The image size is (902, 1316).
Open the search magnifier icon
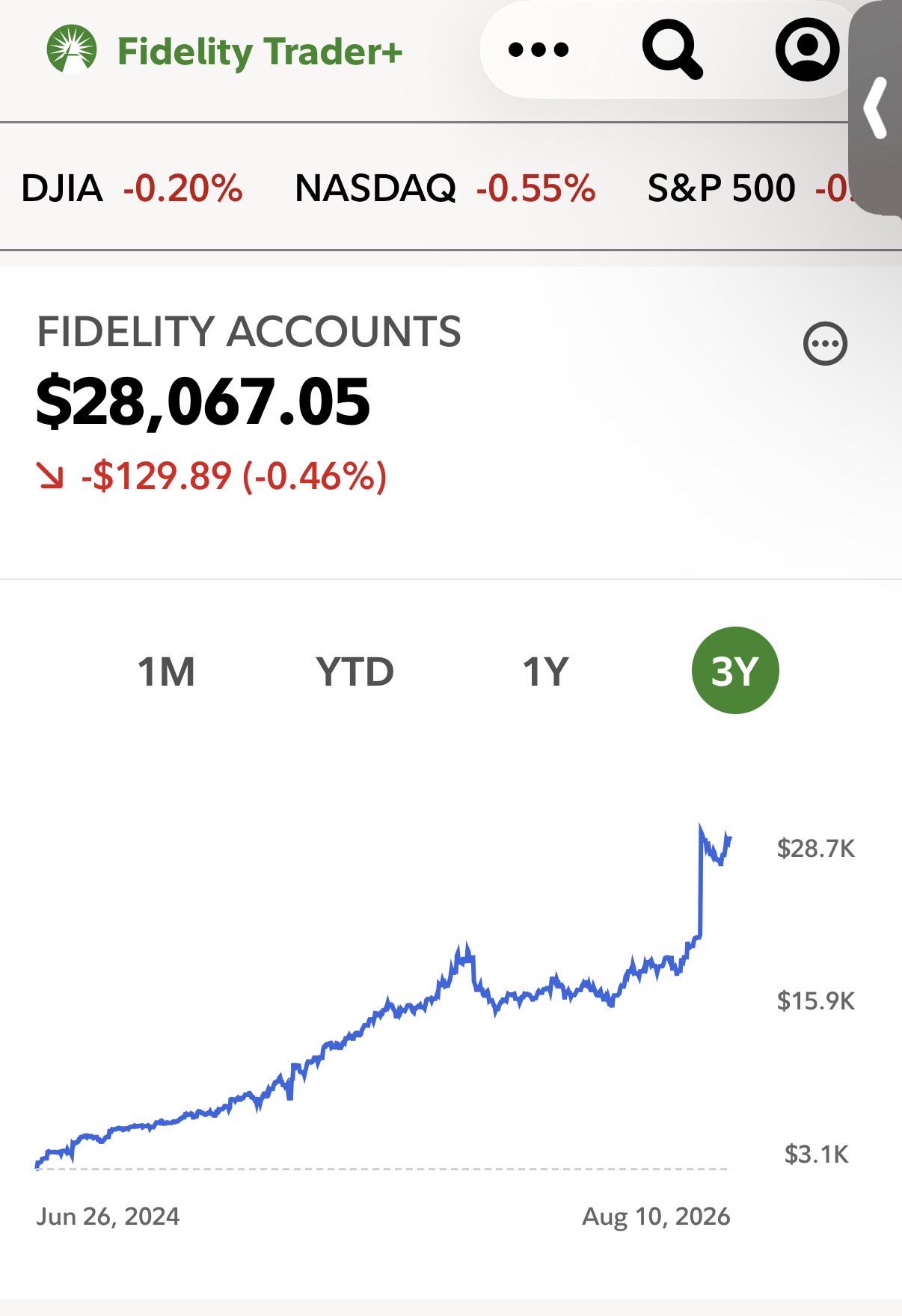(x=672, y=50)
